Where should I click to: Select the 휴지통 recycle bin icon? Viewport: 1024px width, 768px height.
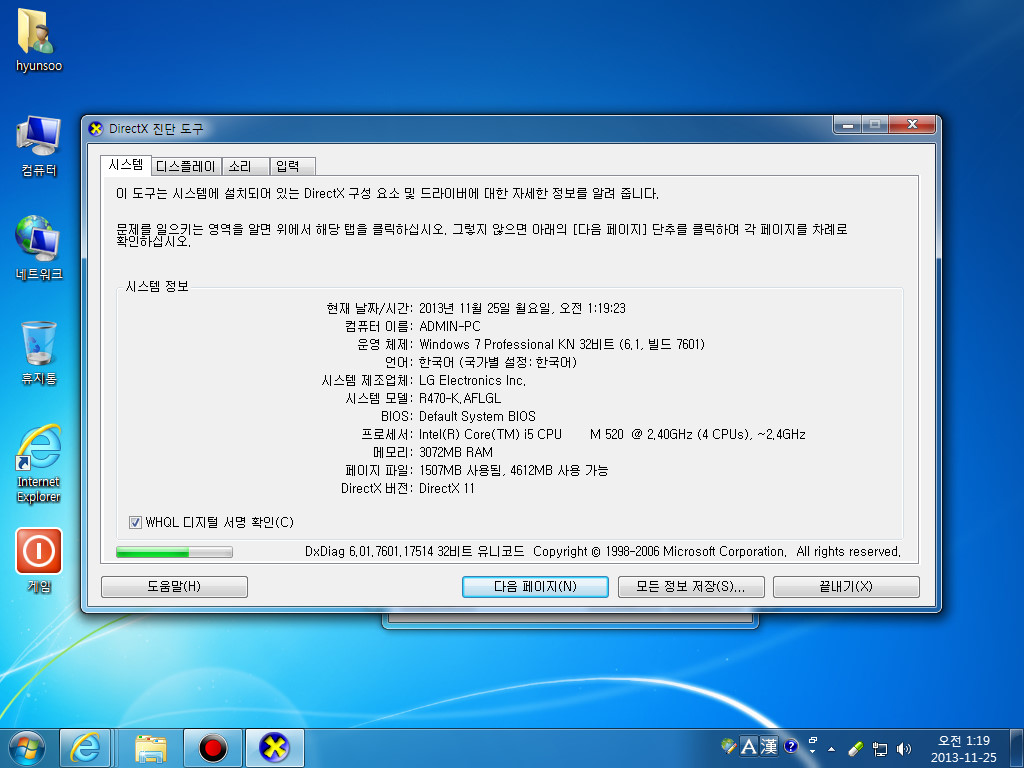pos(39,353)
